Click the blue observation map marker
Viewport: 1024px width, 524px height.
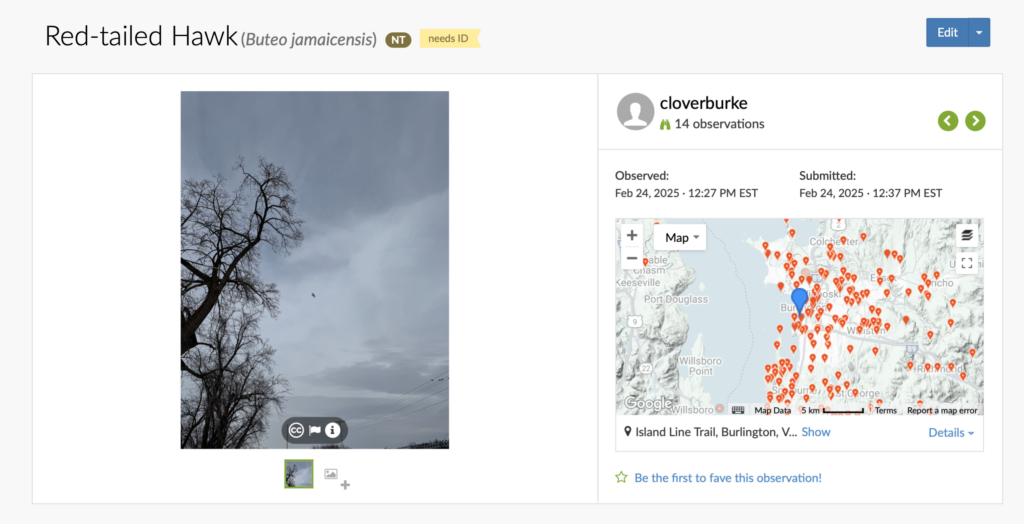coord(799,301)
